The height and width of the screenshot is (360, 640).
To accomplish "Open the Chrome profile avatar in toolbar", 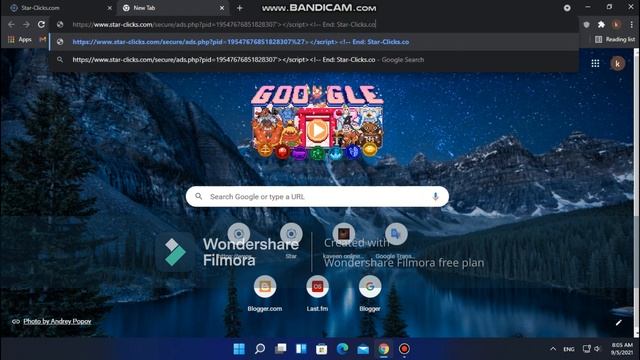I will click(616, 24).
